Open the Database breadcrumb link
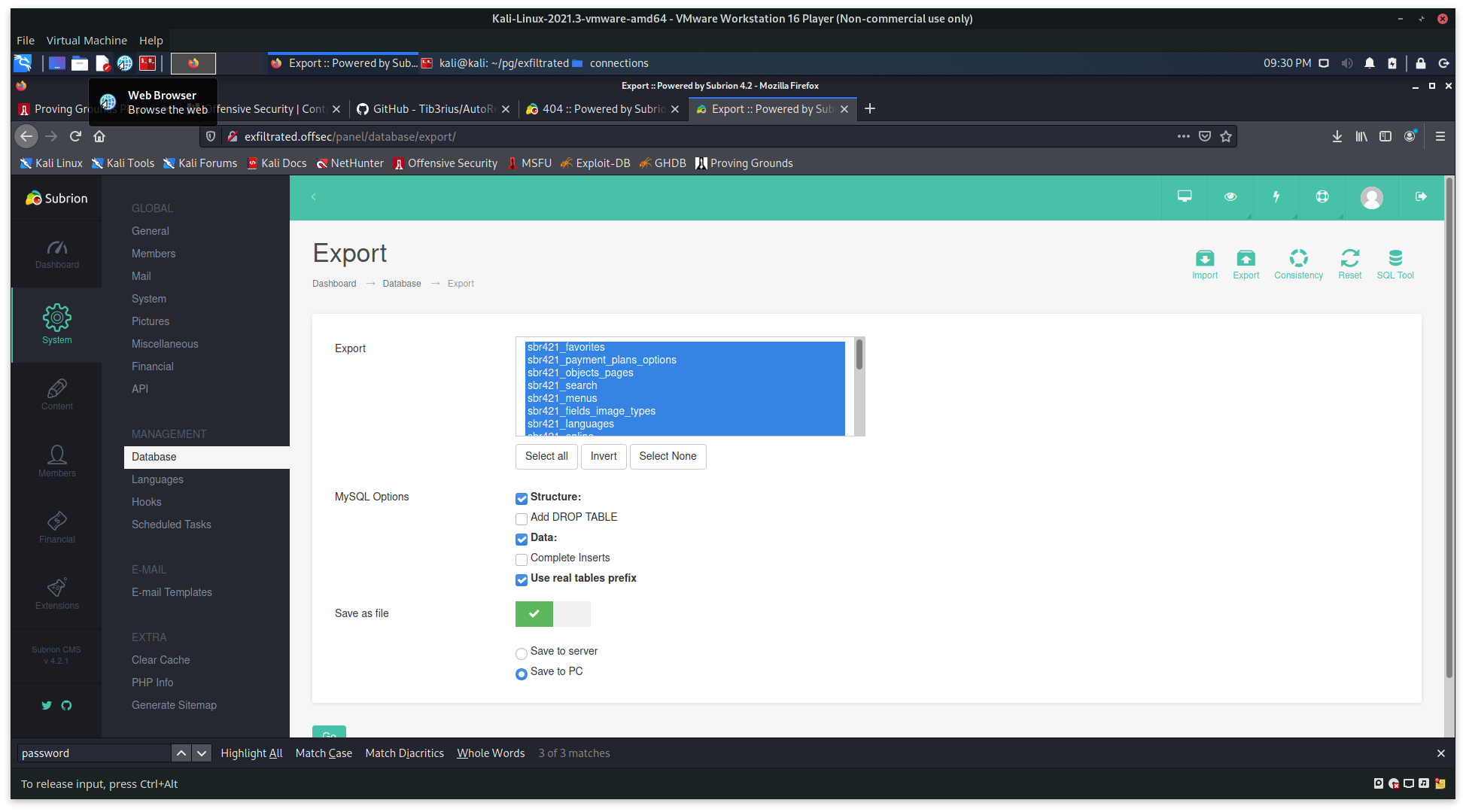The image size is (1466, 812). (x=401, y=283)
